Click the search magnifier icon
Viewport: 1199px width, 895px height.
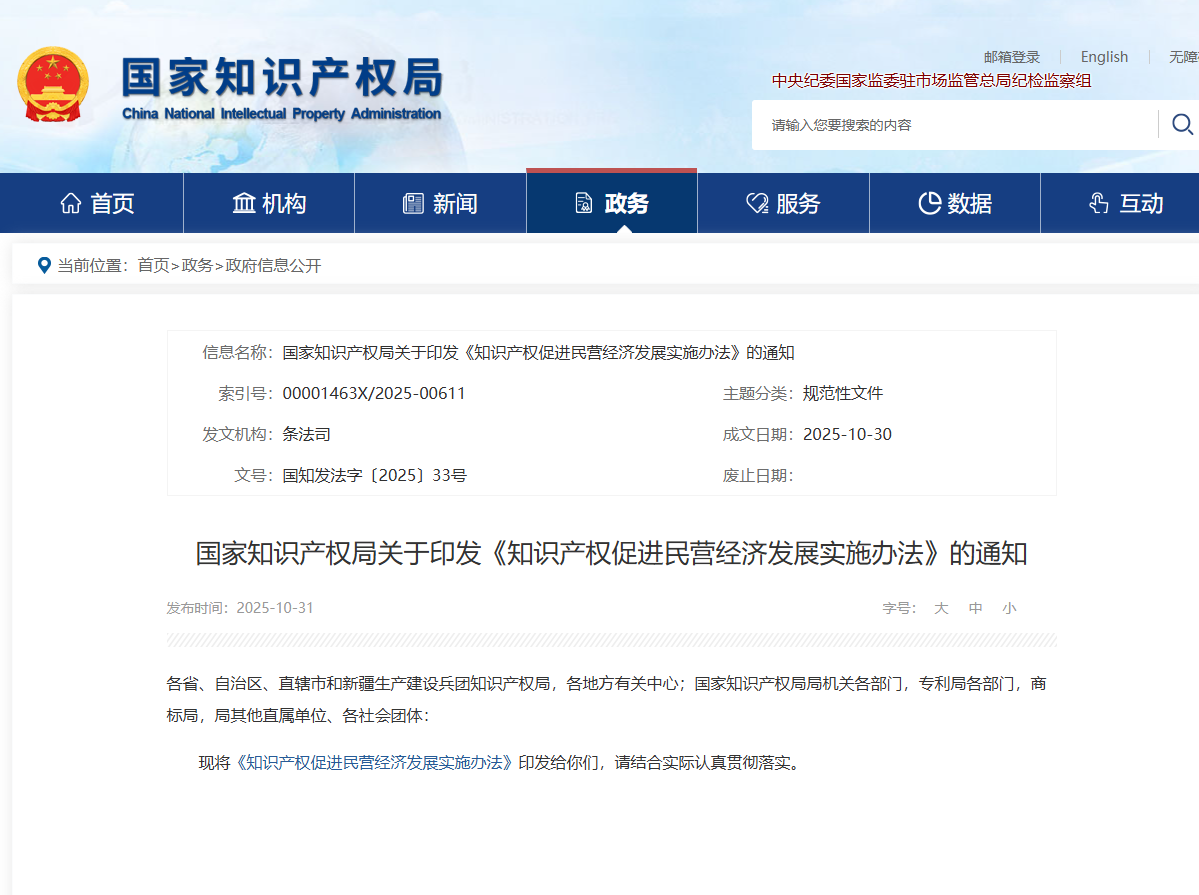tap(1182, 124)
